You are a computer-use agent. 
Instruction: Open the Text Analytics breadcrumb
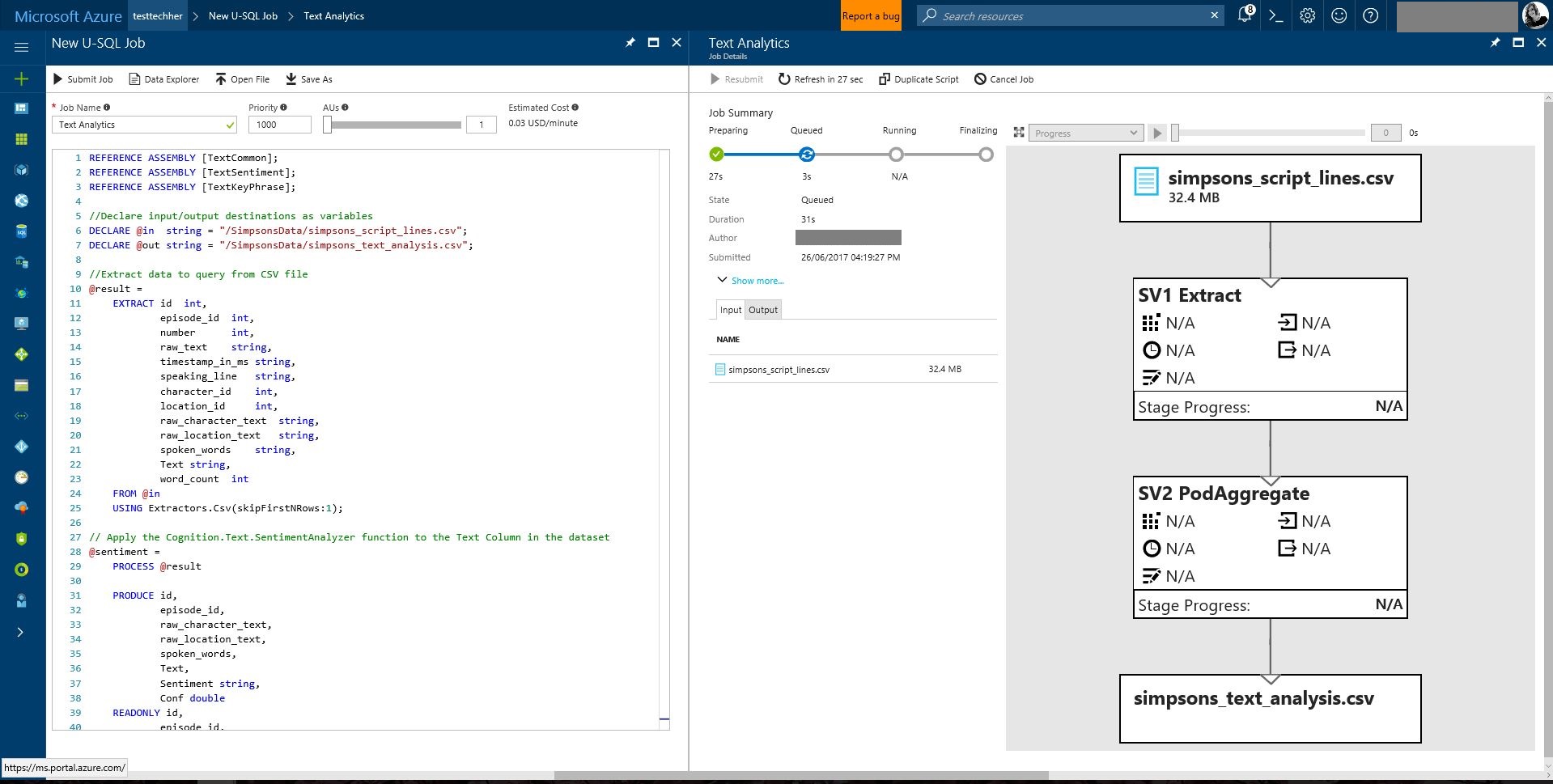[x=333, y=15]
